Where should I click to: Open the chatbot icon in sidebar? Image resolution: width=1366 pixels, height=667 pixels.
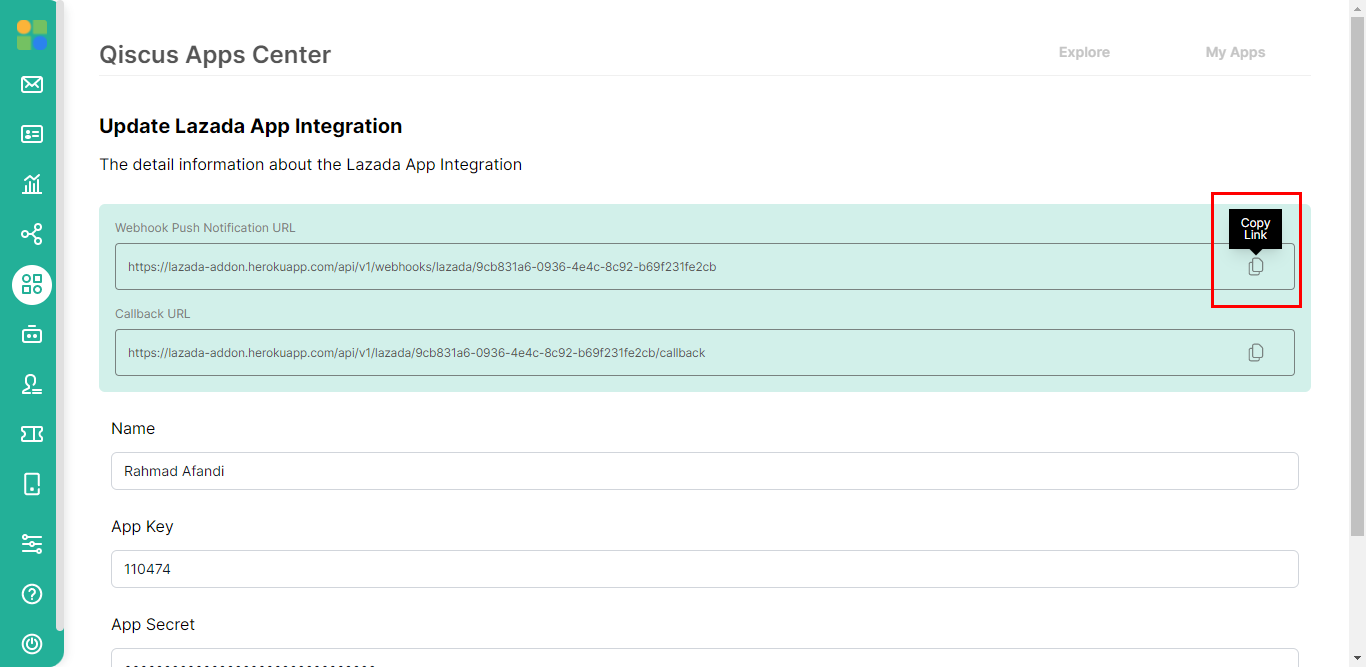click(x=32, y=334)
